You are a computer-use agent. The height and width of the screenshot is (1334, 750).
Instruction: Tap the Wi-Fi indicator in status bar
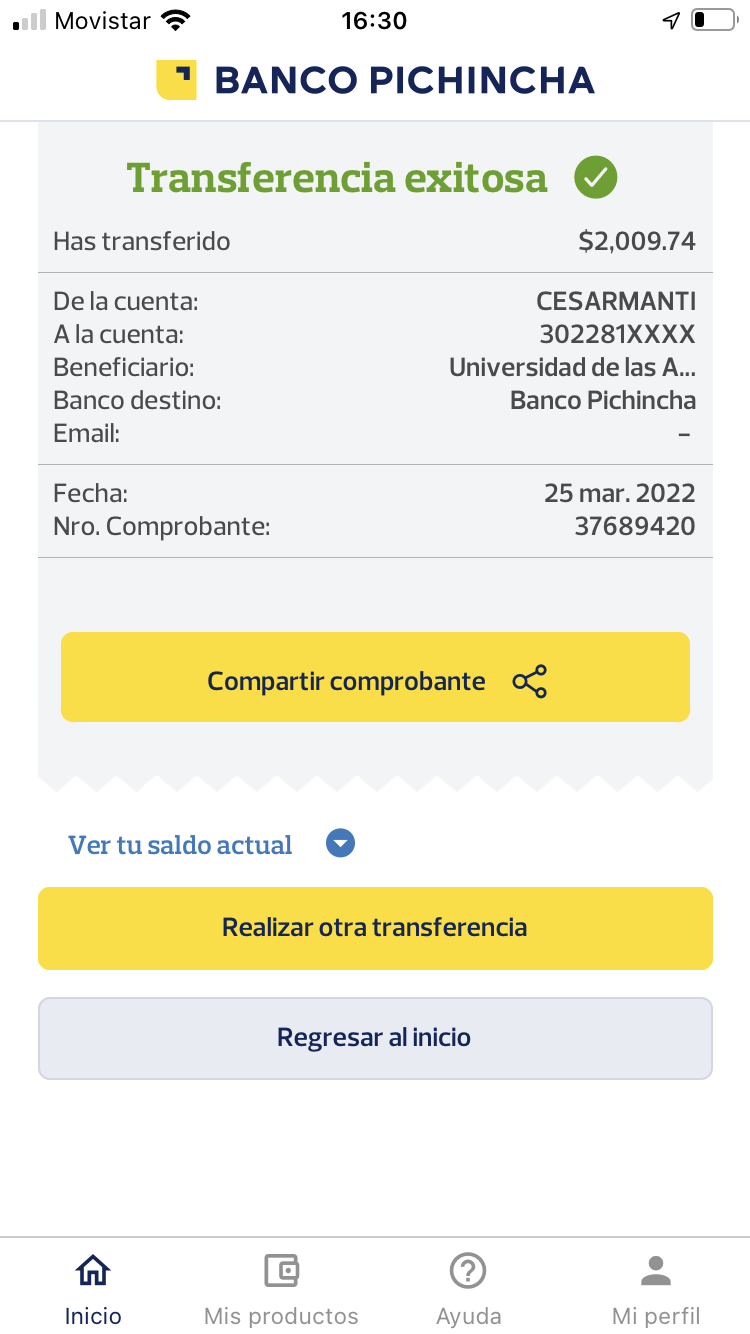(x=176, y=20)
